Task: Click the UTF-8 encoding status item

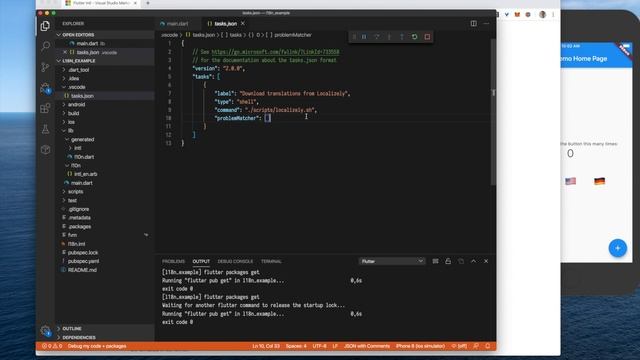Action: [x=319, y=346]
